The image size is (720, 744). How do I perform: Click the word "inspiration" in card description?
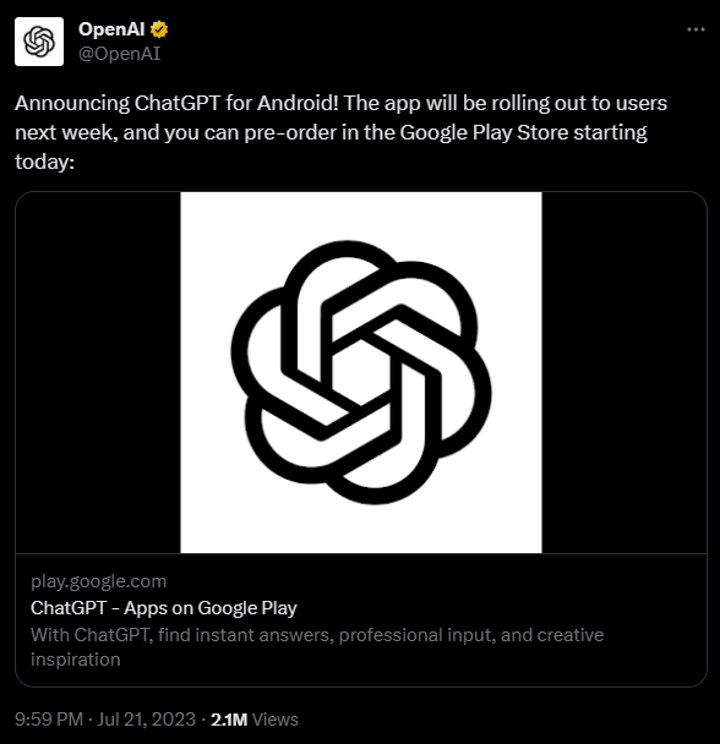(x=75, y=660)
